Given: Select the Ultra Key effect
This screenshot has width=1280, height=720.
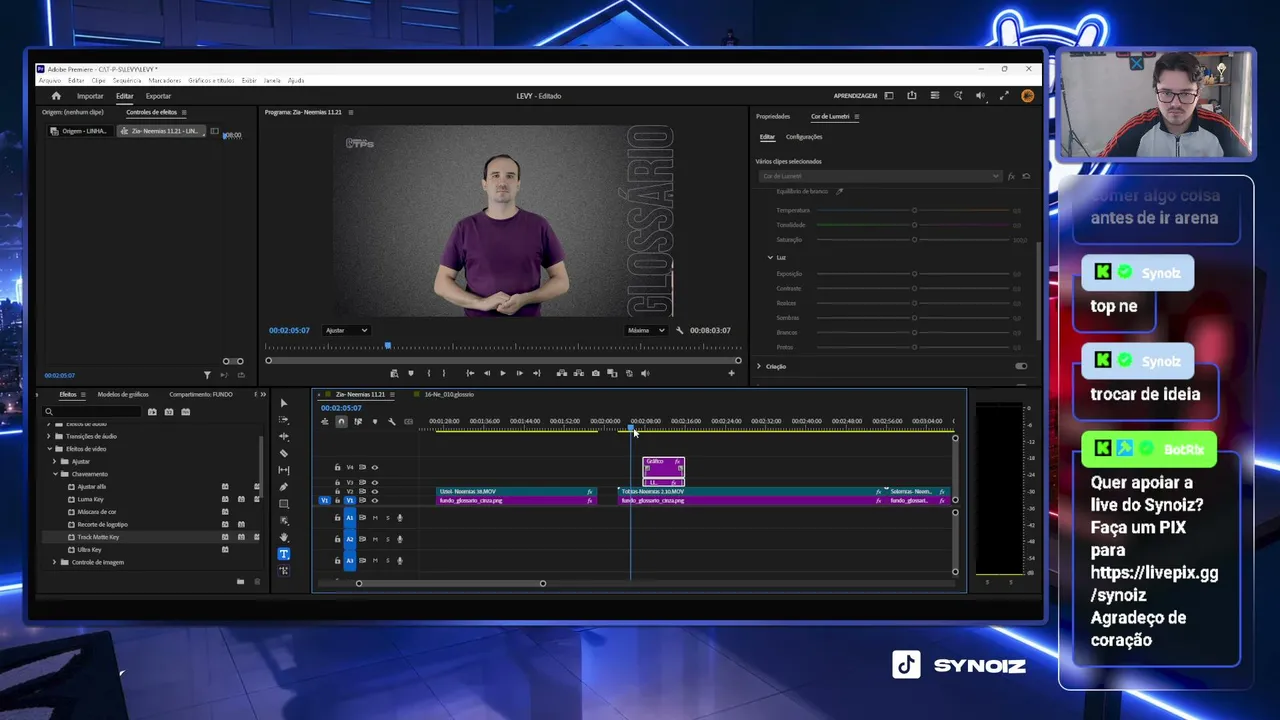Looking at the screenshot, I should pos(90,549).
